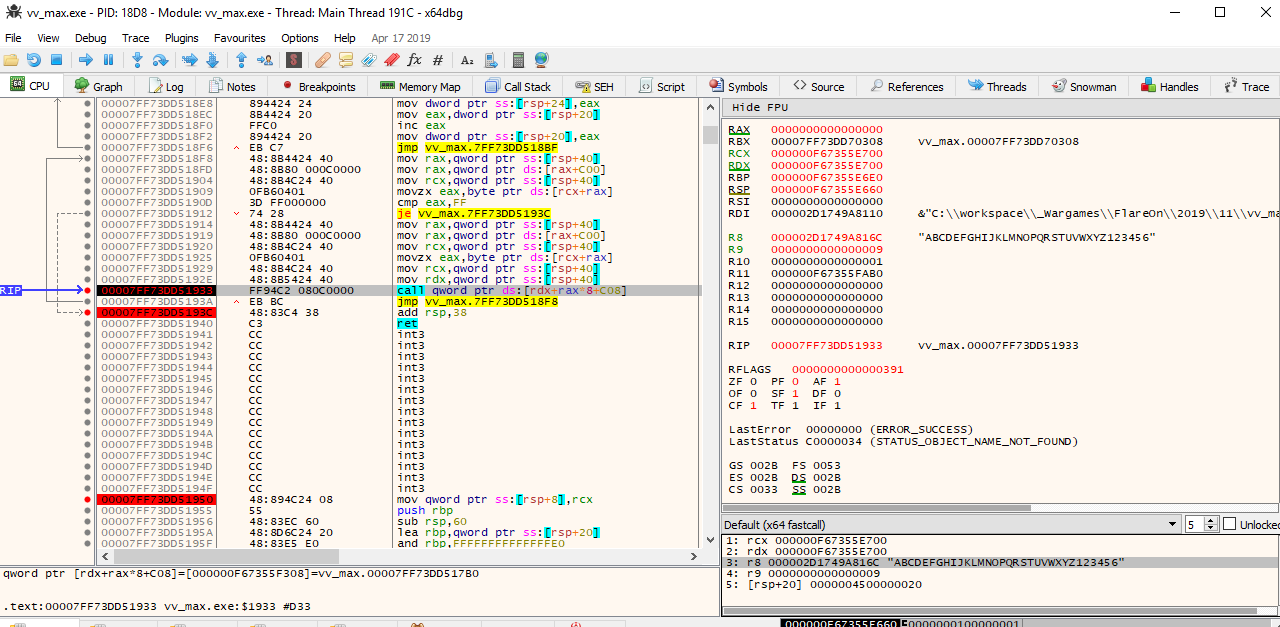Open the Debug menu
Screen dimensions: 1280x627
click(90, 38)
